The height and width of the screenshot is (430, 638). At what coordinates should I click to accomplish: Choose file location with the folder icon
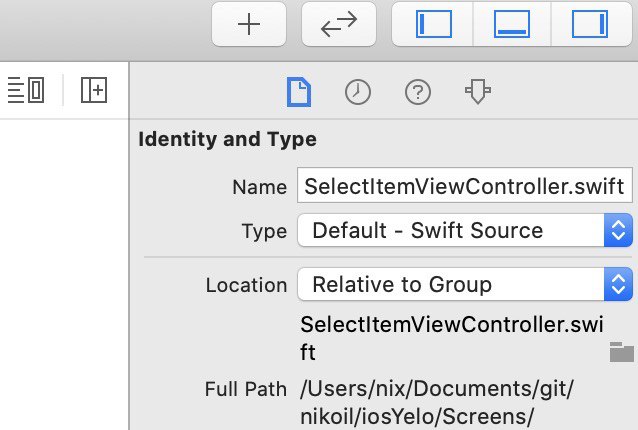click(x=621, y=352)
